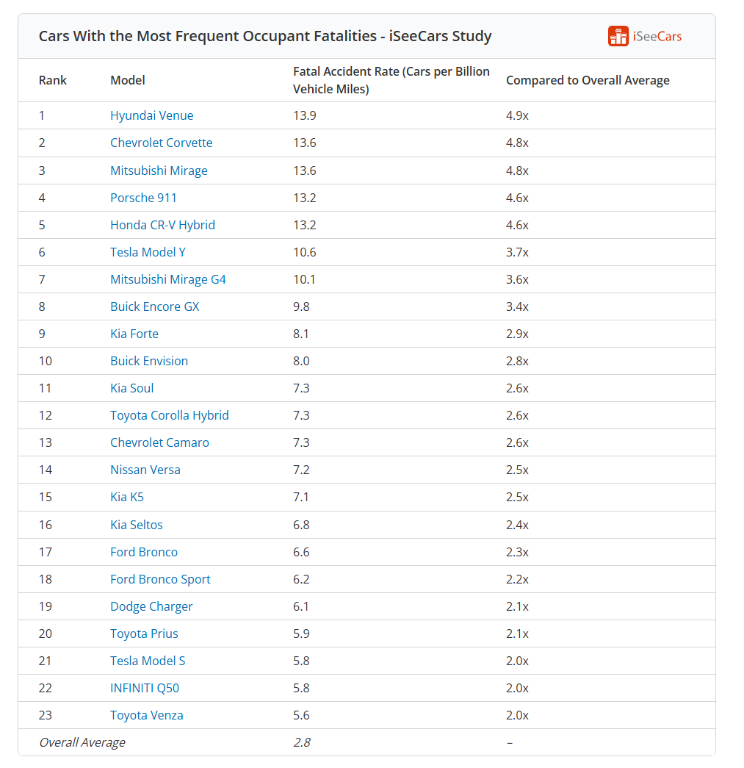Open the Toyota Venza link
This screenshot has height=768, width=744.
(x=146, y=715)
